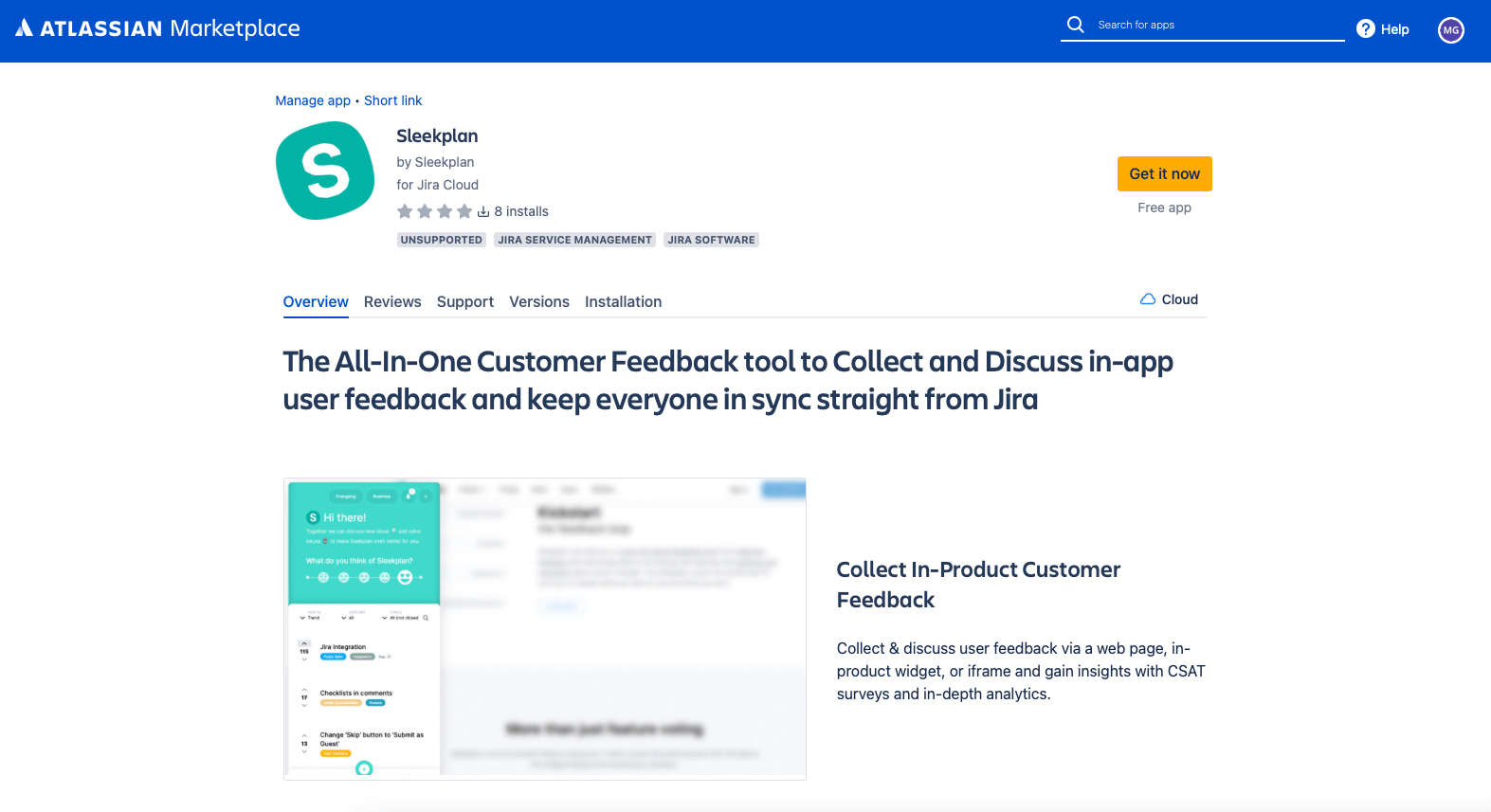
Task: Open the Installation tab
Action: 623,301
